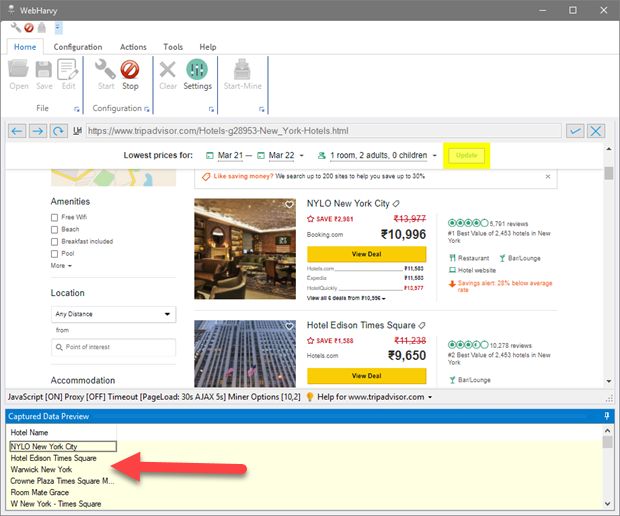Image resolution: width=620 pixels, height=516 pixels.
Task: Expand the rooms and guests dropdown
Action: [377, 156]
